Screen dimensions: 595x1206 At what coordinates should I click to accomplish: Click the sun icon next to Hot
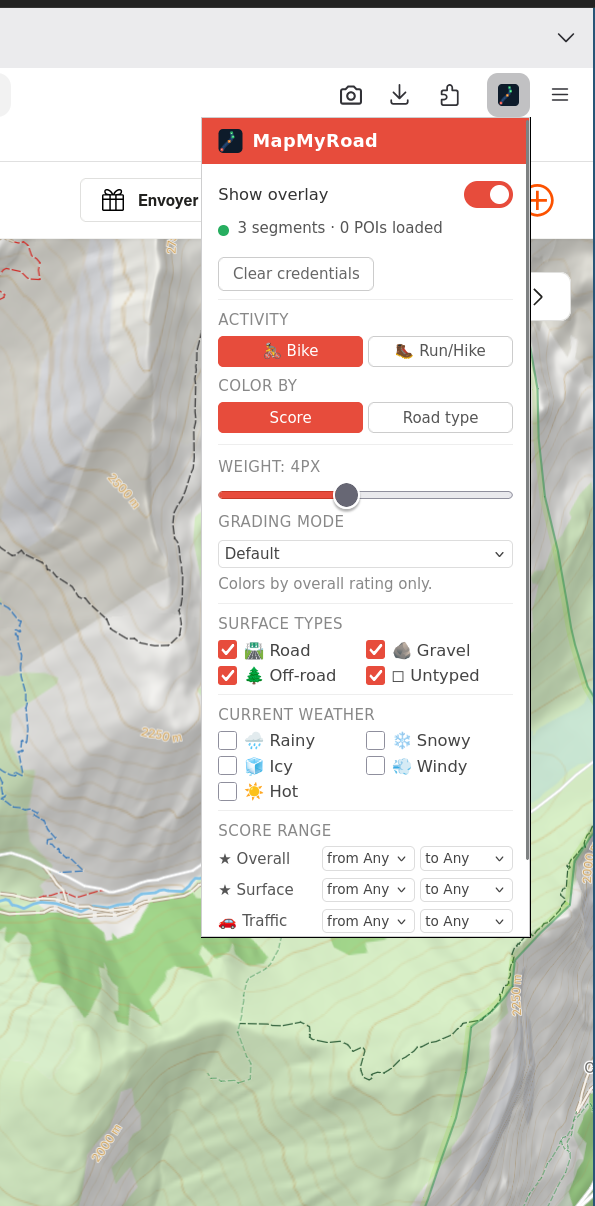pos(254,791)
